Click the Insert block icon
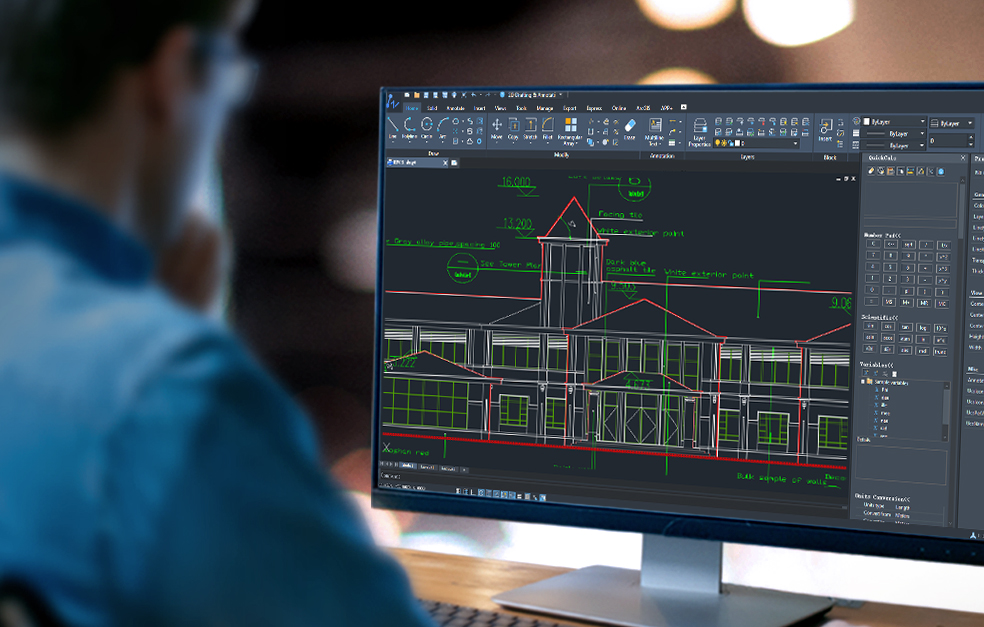Screen dimensions: 984x627 [x=826, y=130]
